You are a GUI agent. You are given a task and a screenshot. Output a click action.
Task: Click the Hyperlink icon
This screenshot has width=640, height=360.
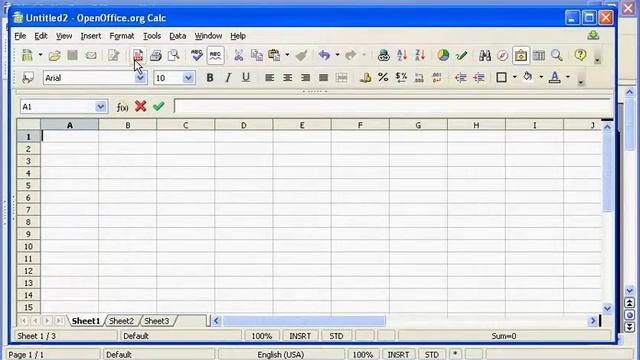383,55
